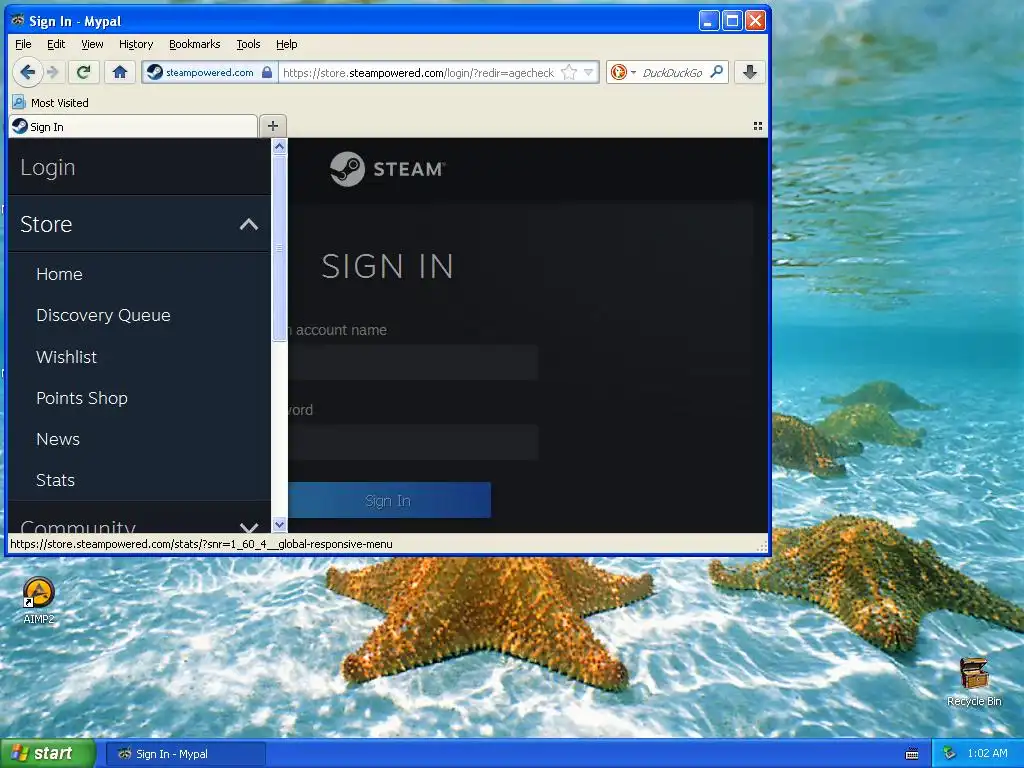Open the Points Shop link
The height and width of the screenshot is (768, 1024).
82,398
